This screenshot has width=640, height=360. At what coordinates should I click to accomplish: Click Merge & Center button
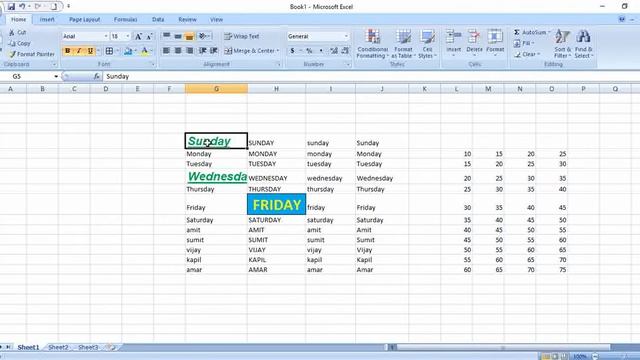click(251, 51)
